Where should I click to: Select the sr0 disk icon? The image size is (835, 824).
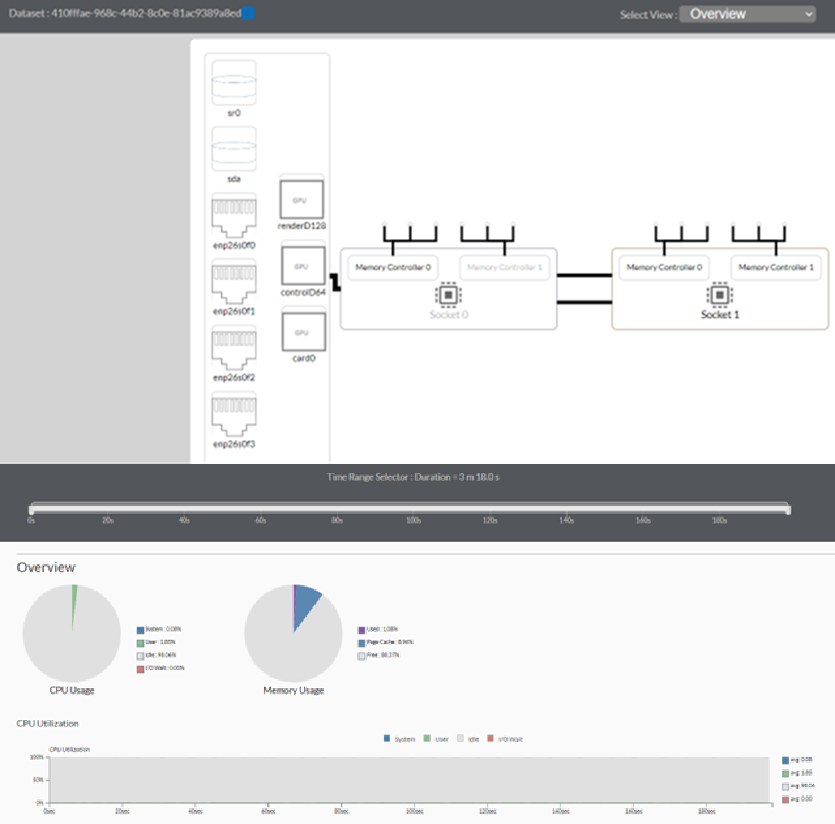coord(234,83)
